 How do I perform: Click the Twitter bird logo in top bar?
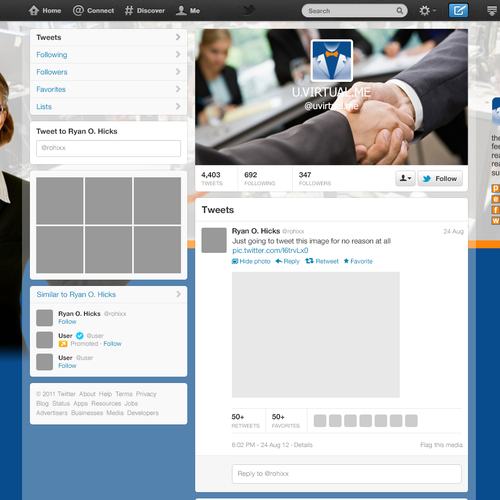pos(248,10)
